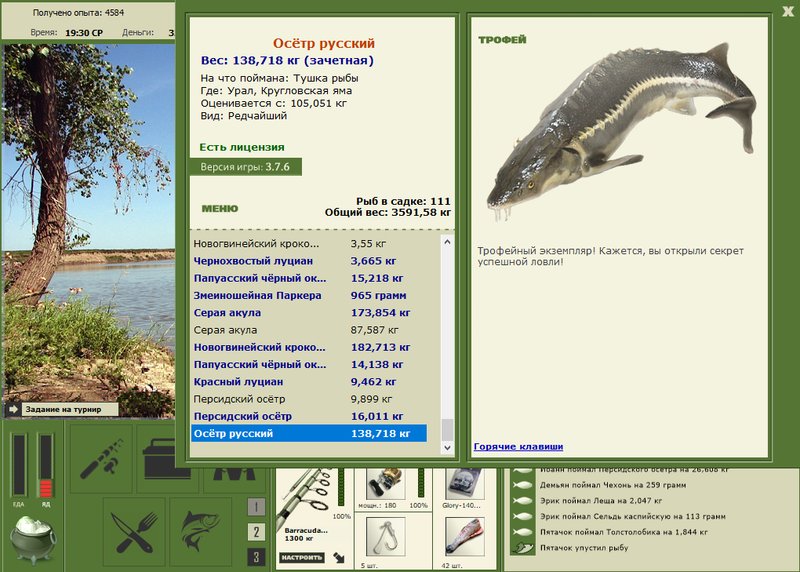Image resolution: width=800 pixels, height=572 pixels.
Task: Select the reel thumbnail with мощн.: 180
Action: pyautogui.click(x=385, y=484)
